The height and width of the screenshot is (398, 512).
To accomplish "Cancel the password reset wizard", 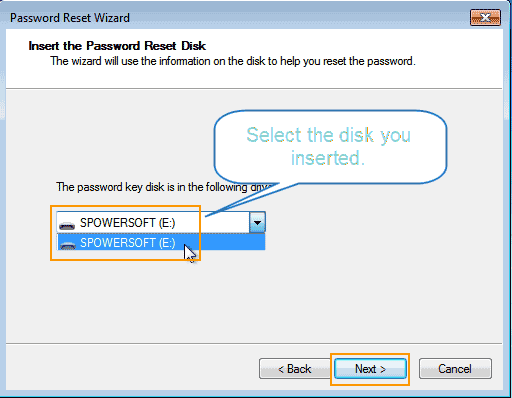I will click(455, 369).
